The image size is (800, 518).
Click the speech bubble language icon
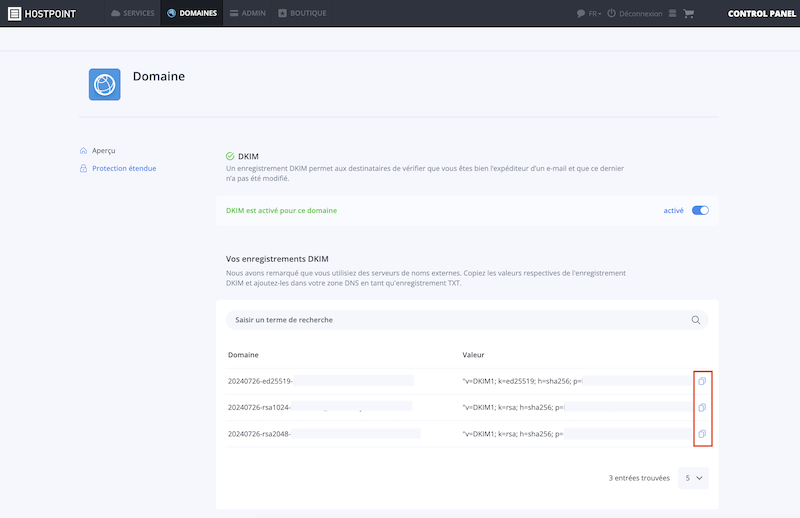click(581, 14)
